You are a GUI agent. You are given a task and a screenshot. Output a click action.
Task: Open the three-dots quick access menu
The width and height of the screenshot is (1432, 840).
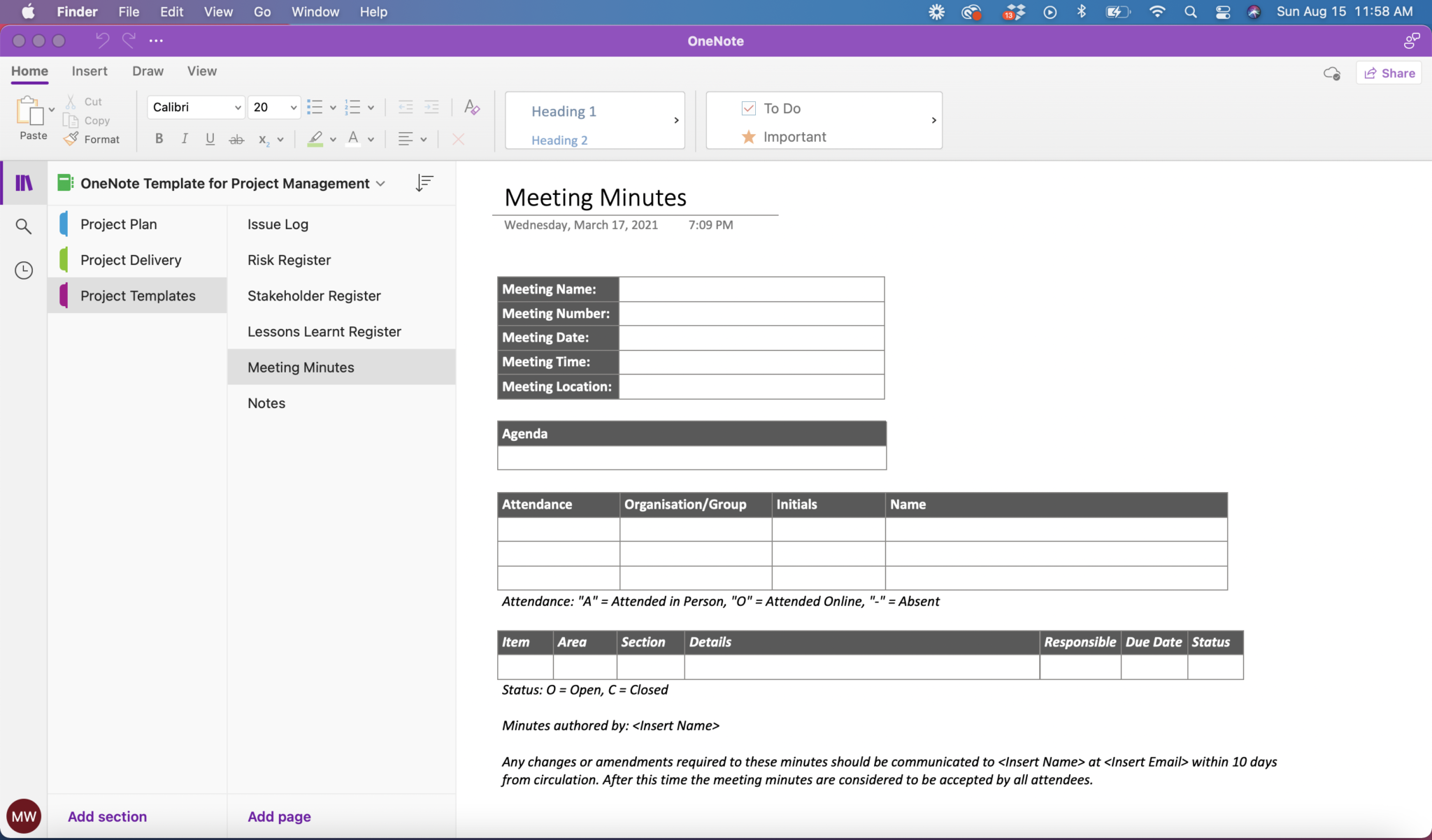click(156, 41)
